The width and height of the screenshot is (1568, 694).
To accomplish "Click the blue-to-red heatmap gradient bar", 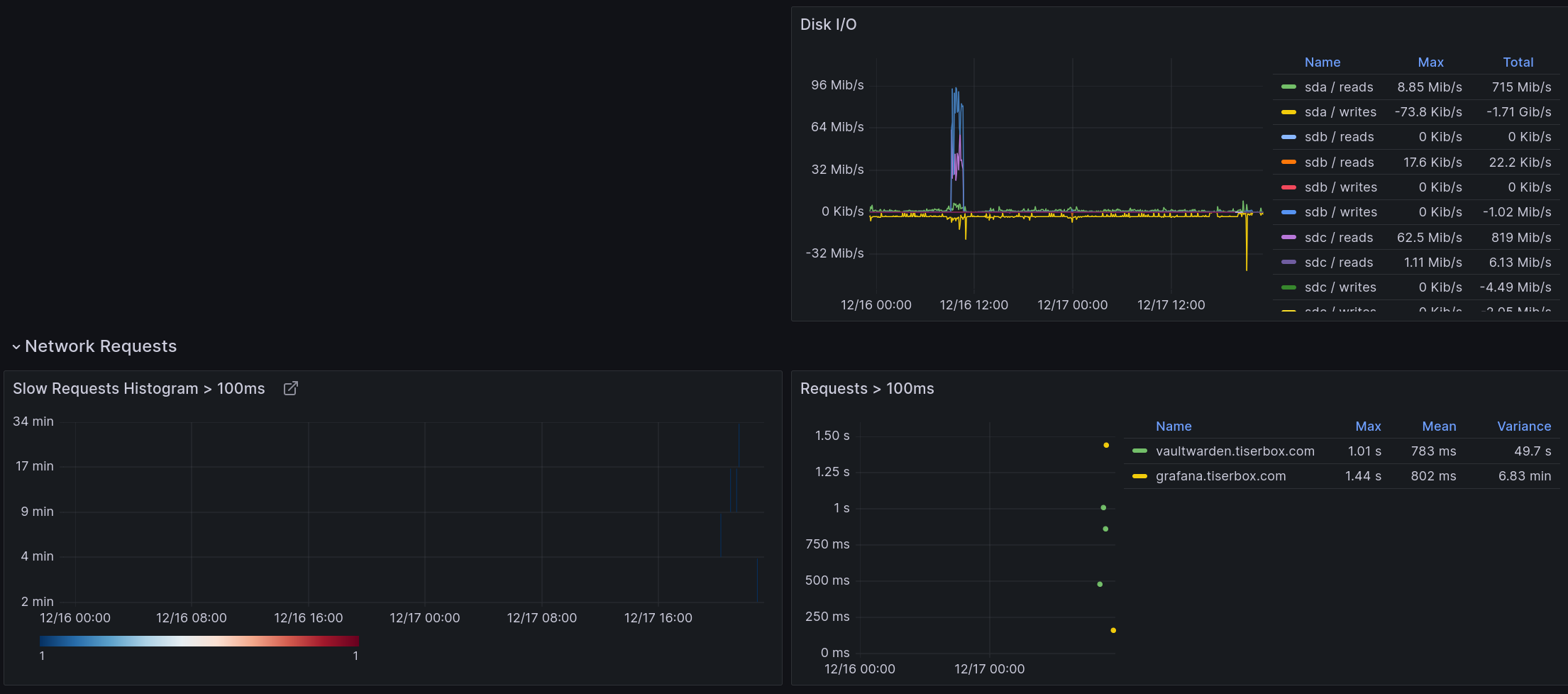I will click(x=199, y=640).
